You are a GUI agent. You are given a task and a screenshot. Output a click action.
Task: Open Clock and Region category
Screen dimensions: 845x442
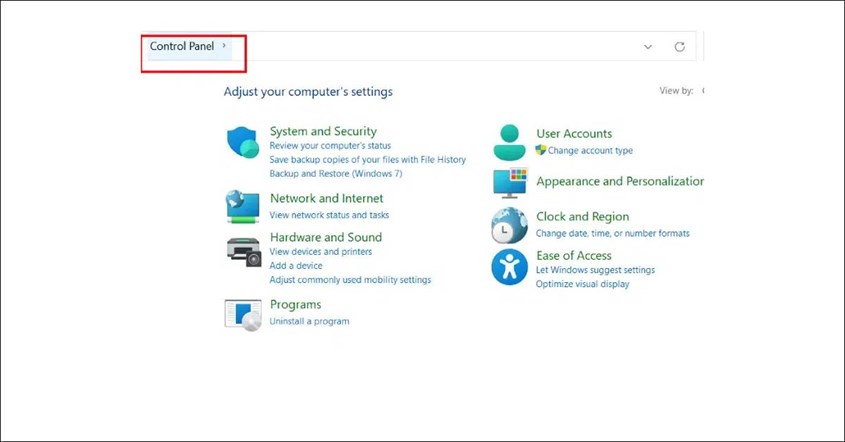click(x=583, y=216)
